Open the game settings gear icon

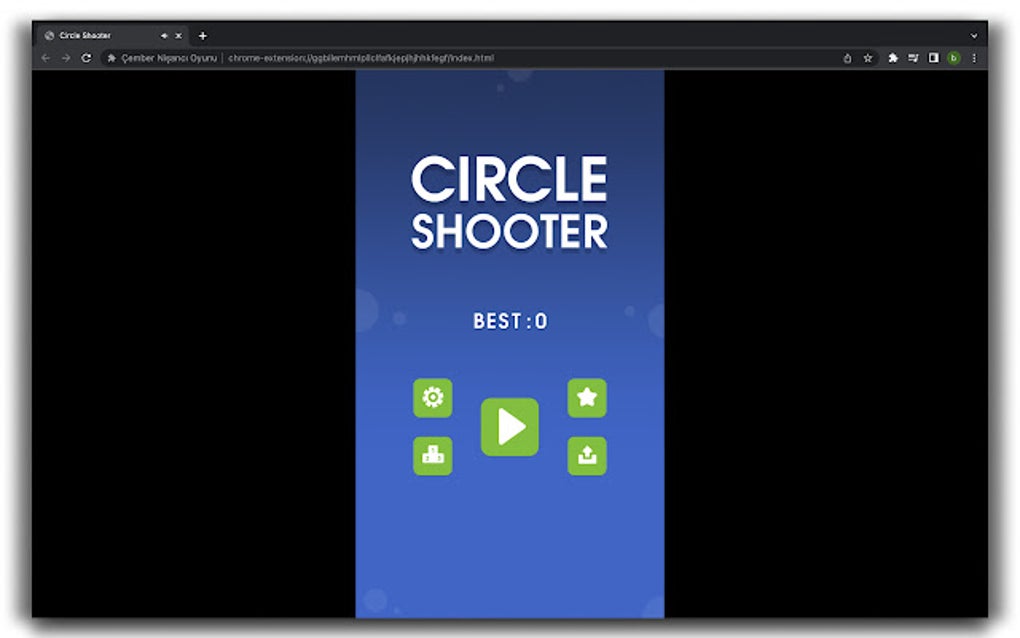[431, 398]
